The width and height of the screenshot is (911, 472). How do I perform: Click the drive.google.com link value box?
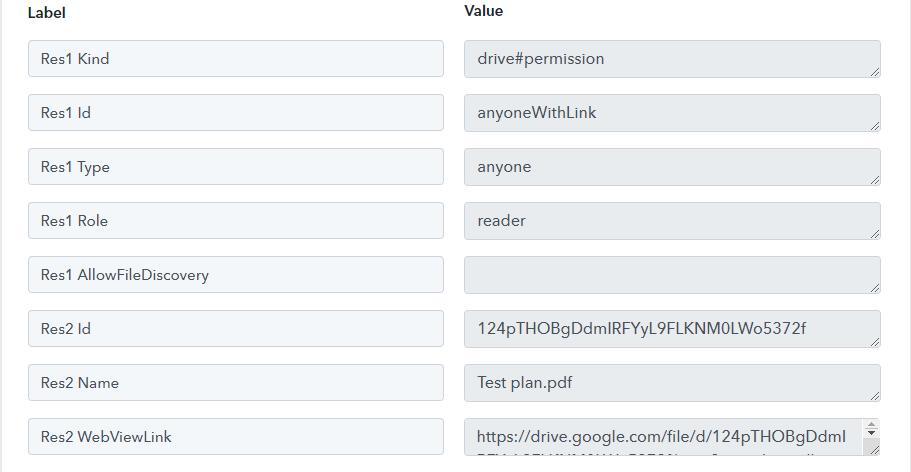point(663,437)
